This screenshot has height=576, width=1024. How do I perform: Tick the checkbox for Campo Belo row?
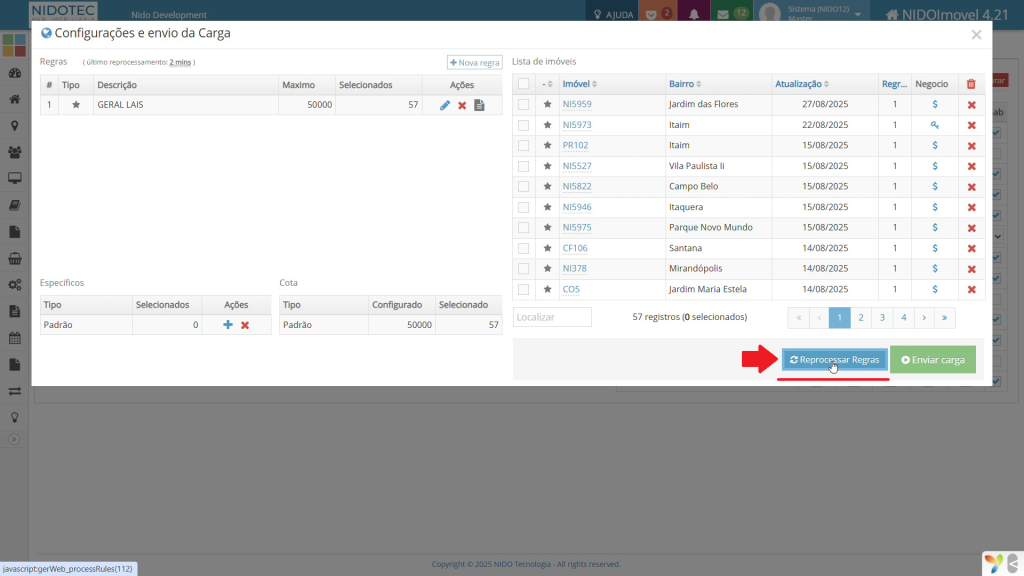pyautogui.click(x=523, y=187)
